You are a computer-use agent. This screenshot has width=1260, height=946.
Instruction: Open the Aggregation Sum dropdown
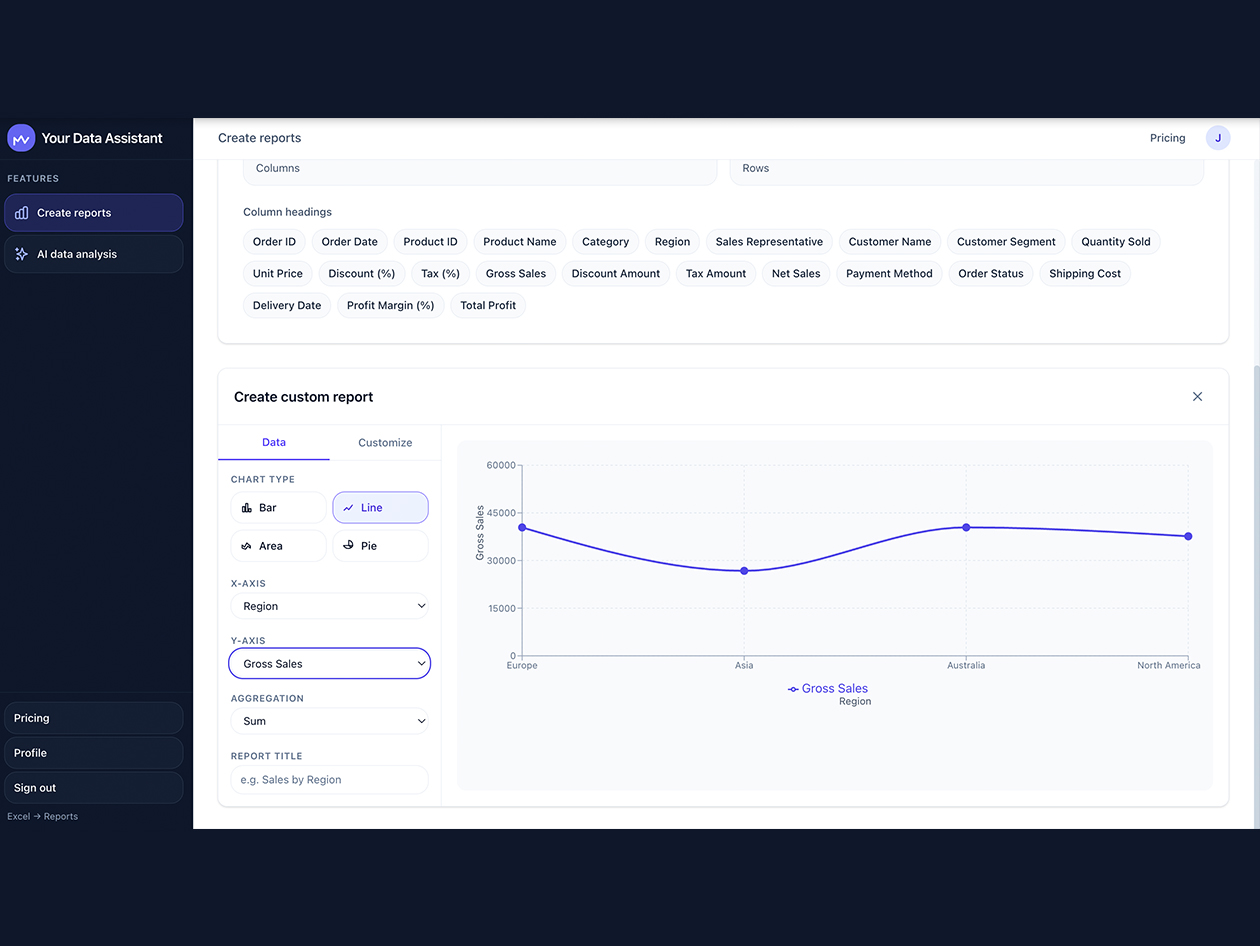click(x=329, y=721)
